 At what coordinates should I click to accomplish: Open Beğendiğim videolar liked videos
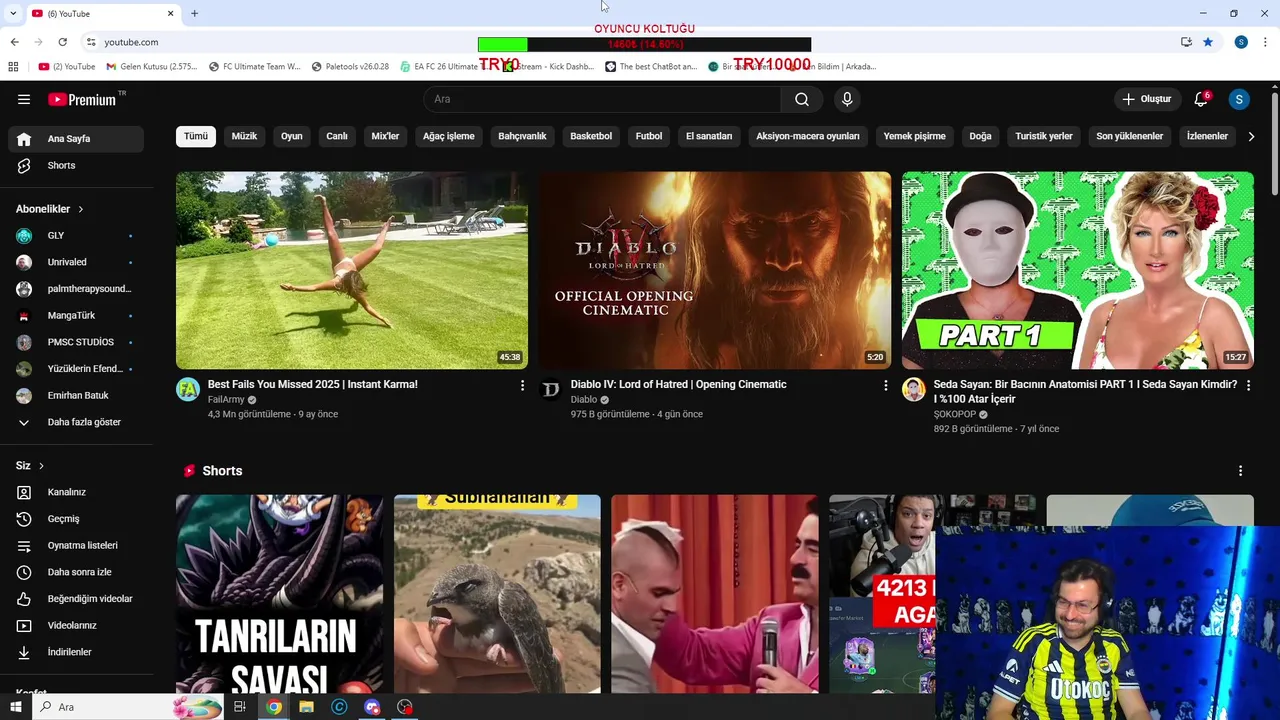pyautogui.click(x=76, y=598)
